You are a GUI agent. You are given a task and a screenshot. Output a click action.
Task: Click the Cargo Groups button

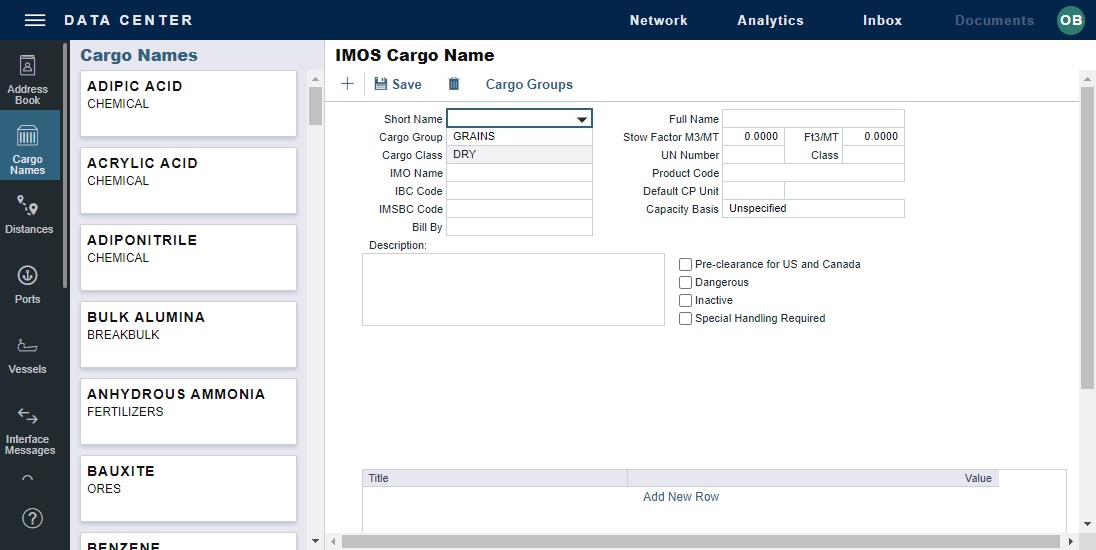(529, 84)
